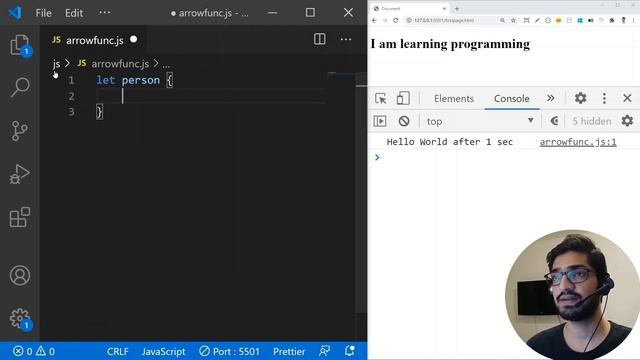
Task: Reload the browser page
Action: (x=395, y=20)
